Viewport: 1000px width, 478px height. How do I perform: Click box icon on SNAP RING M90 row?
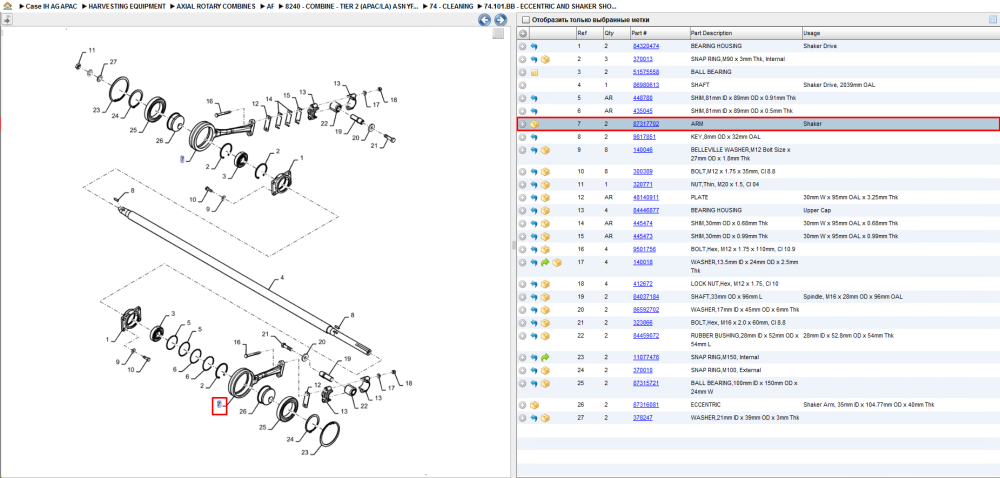546,59
